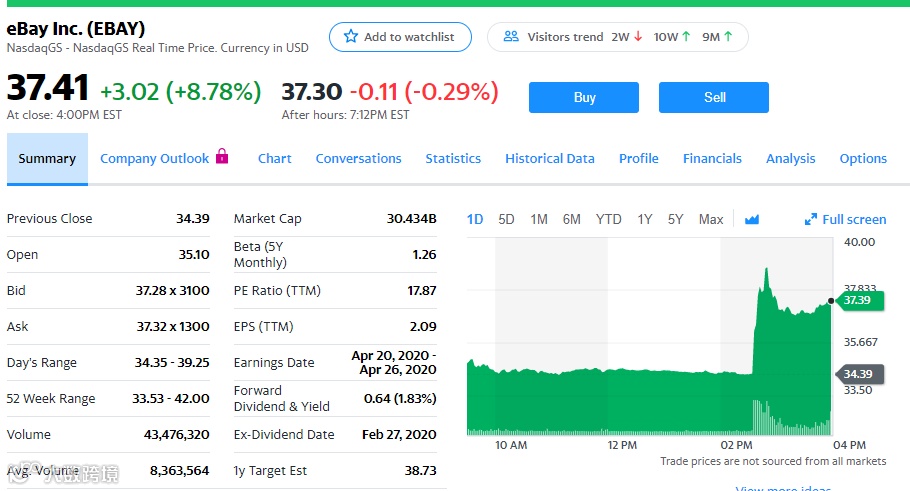Select the 1M chart range
Image resolution: width=910 pixels, height=491 pixels.
tap(539, 219)
